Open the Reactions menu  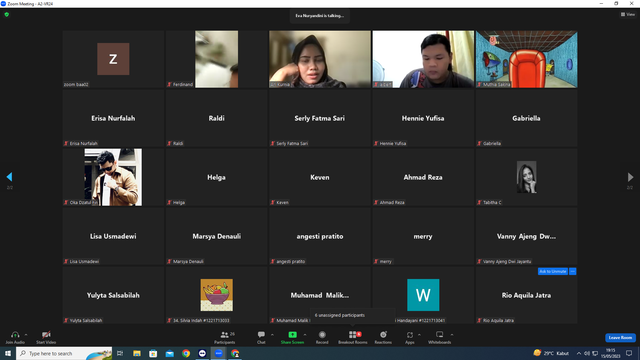pos(383,337)
